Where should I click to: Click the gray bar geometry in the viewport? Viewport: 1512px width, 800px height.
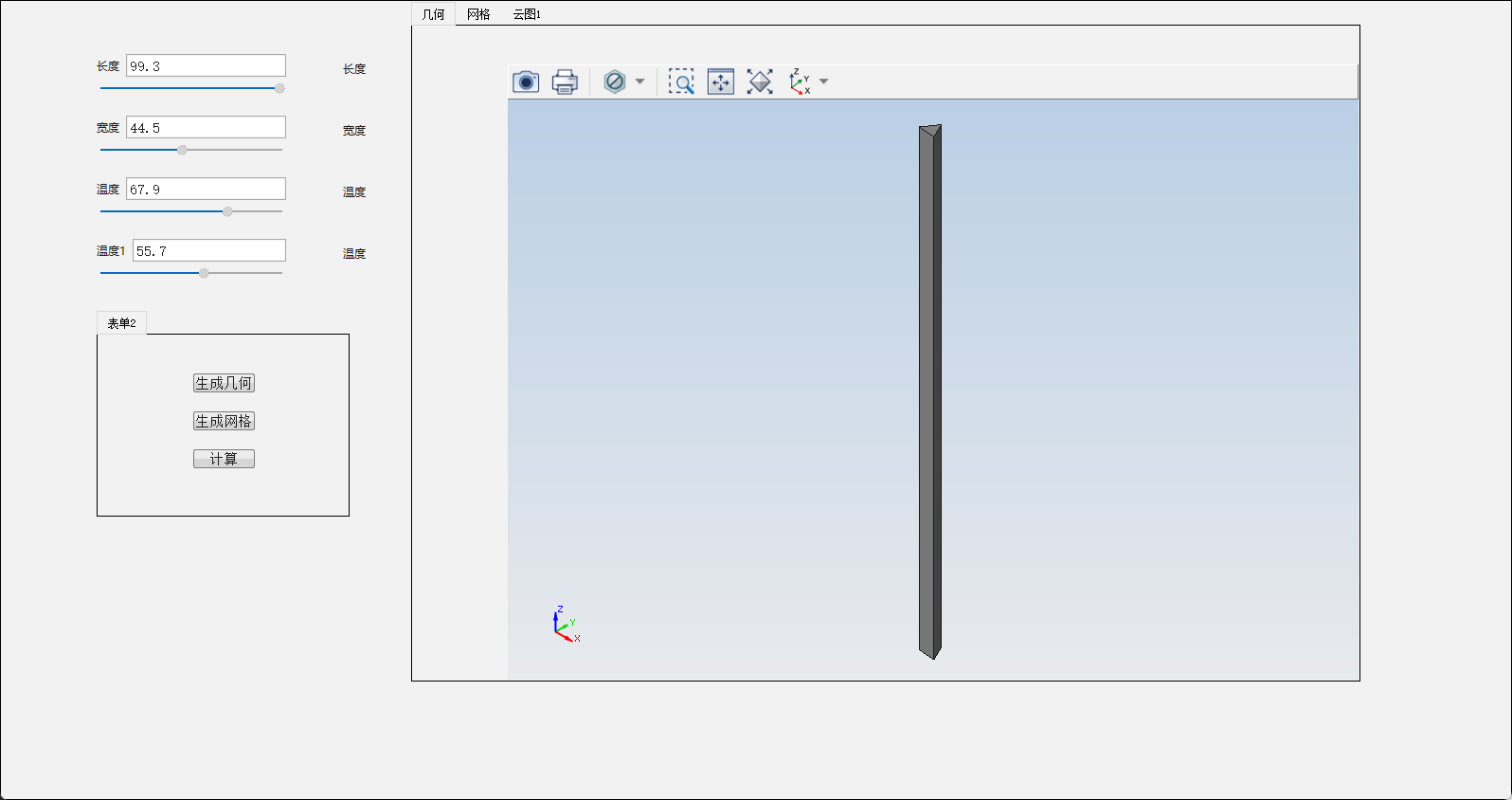(x=929, y=391)
